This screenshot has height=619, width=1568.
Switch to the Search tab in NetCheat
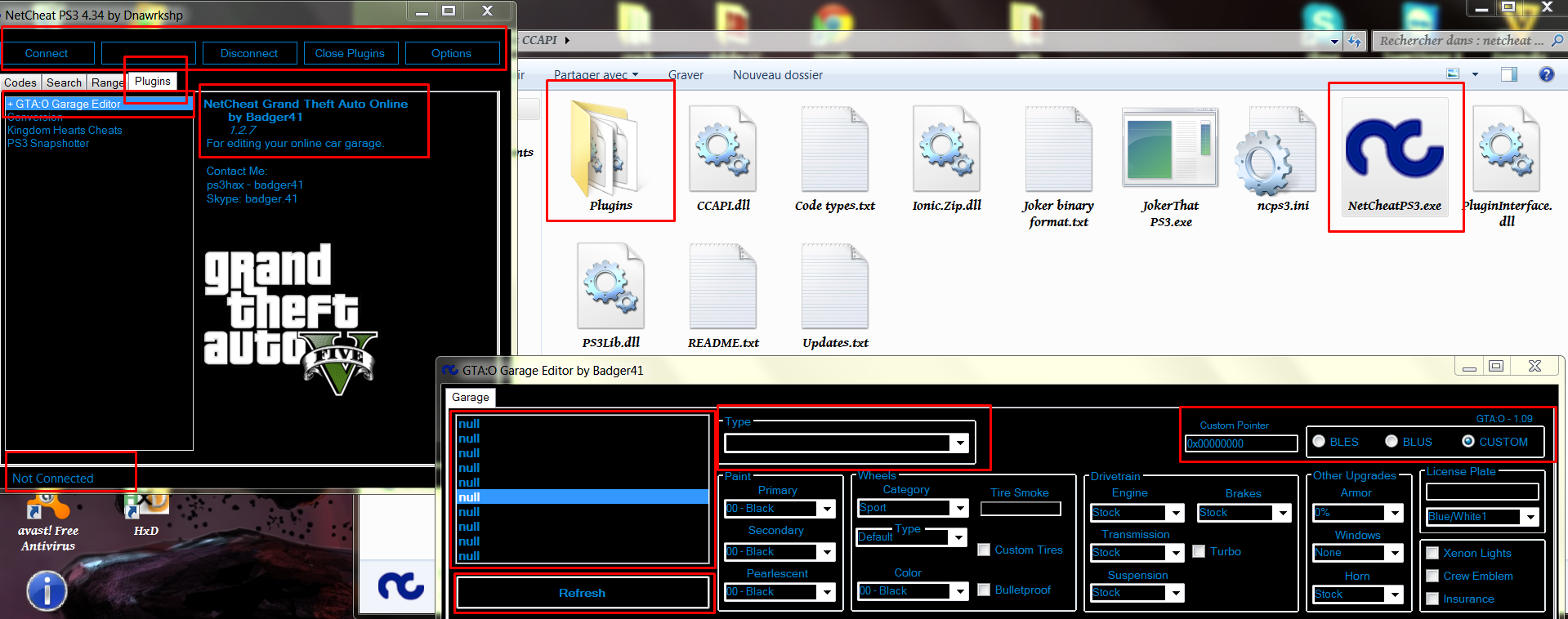click(64, 82)
